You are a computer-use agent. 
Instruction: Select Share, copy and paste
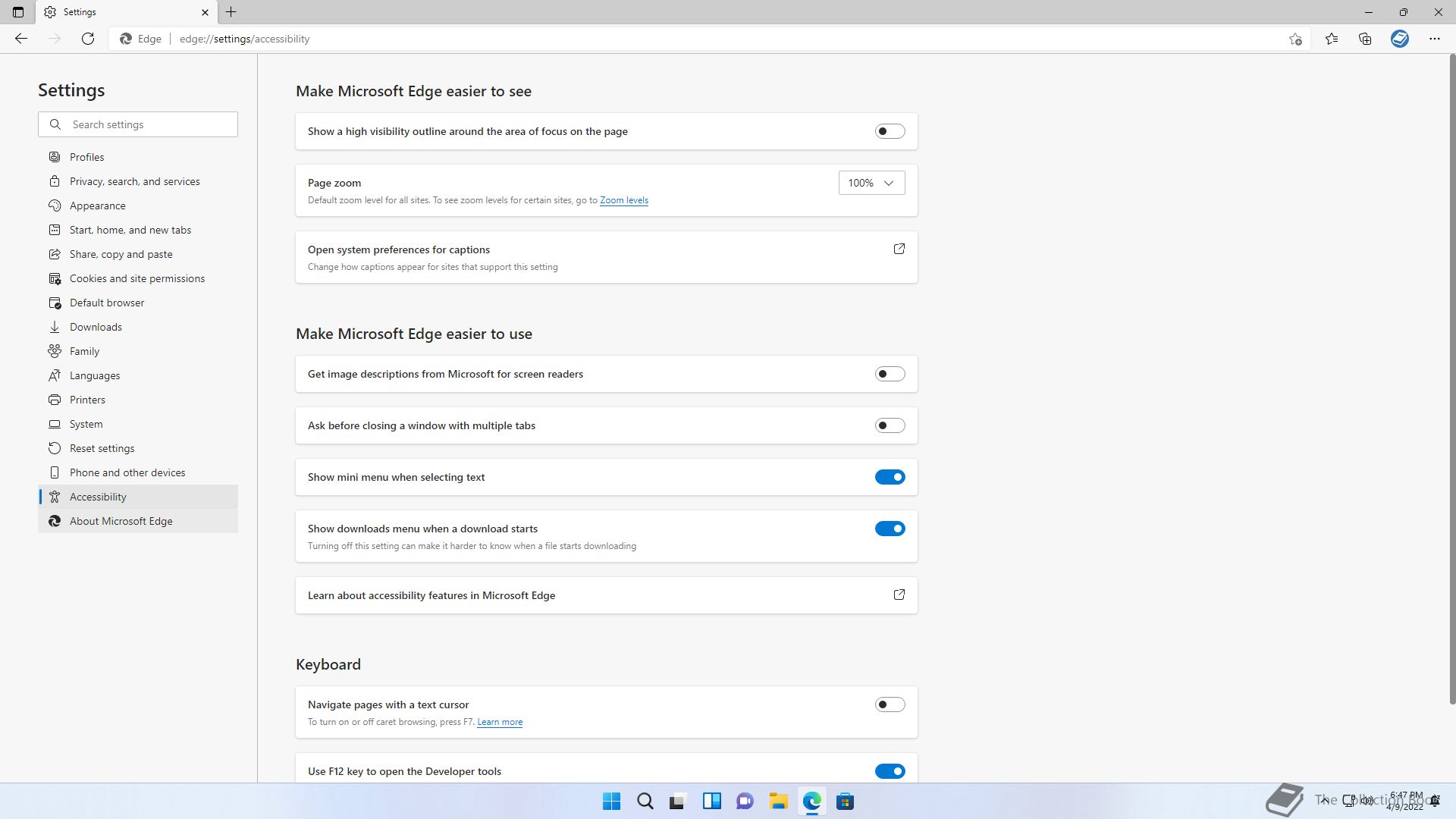138,254
